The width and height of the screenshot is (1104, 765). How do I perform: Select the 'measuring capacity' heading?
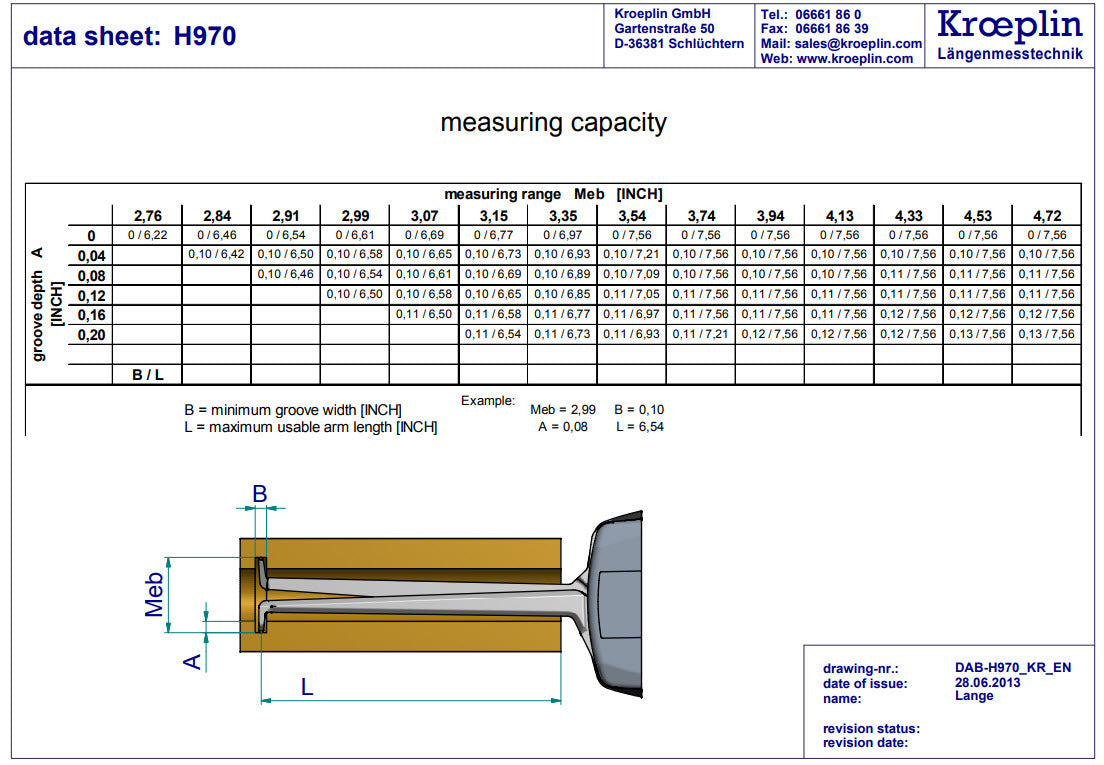(x=553, y=123)
